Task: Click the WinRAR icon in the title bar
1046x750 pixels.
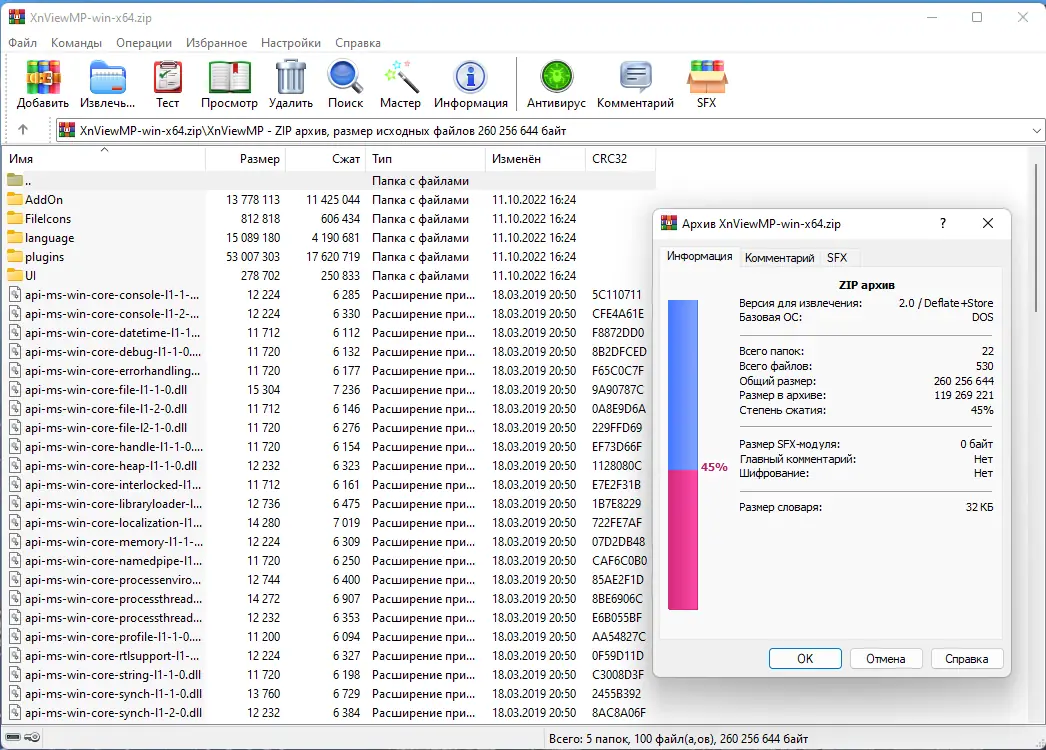Action: coord(16,17)
